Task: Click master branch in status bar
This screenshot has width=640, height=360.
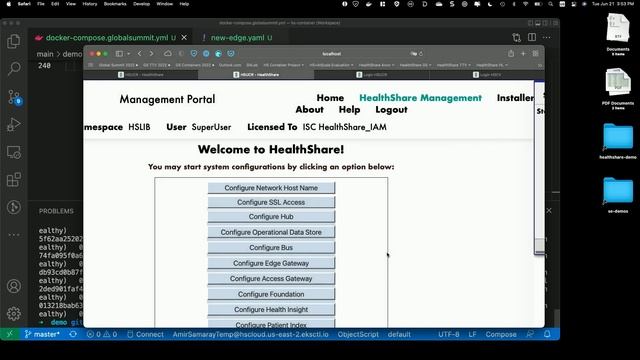Action: pyautogui.click(x=42, y=334)
